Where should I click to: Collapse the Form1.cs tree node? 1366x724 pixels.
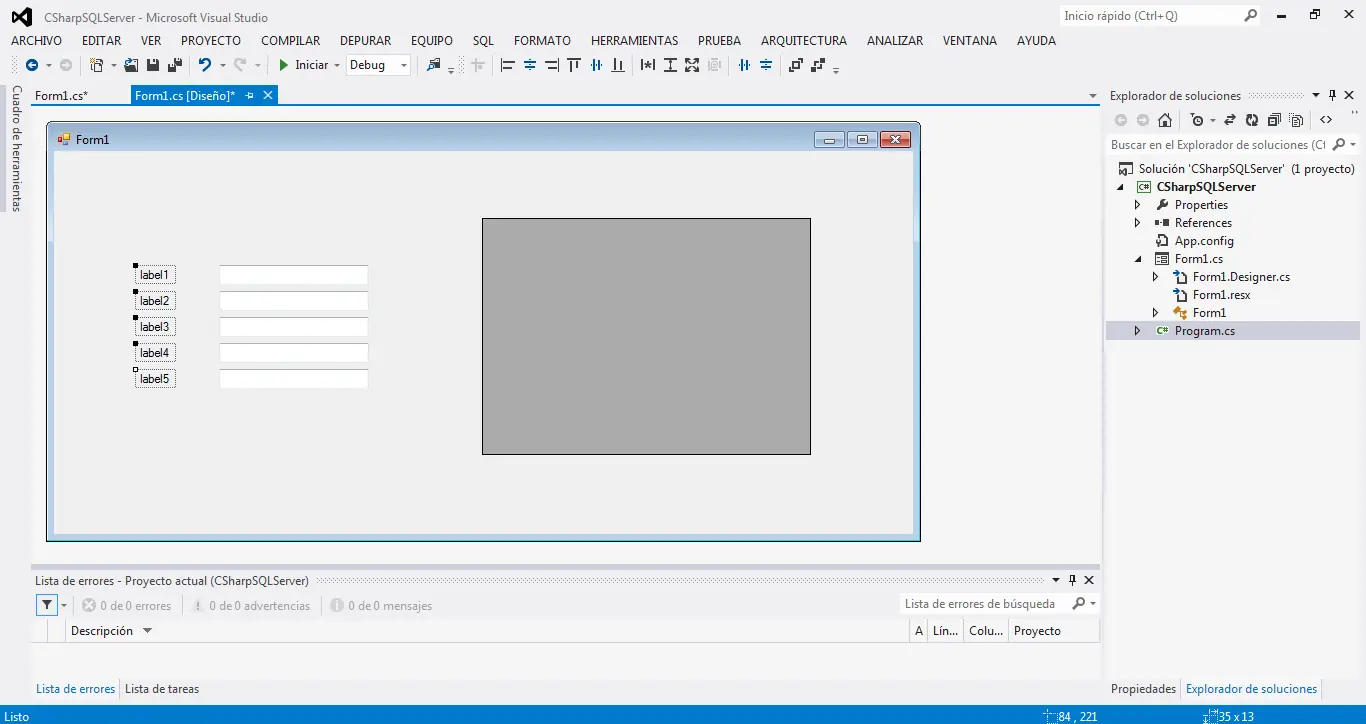1137,259
